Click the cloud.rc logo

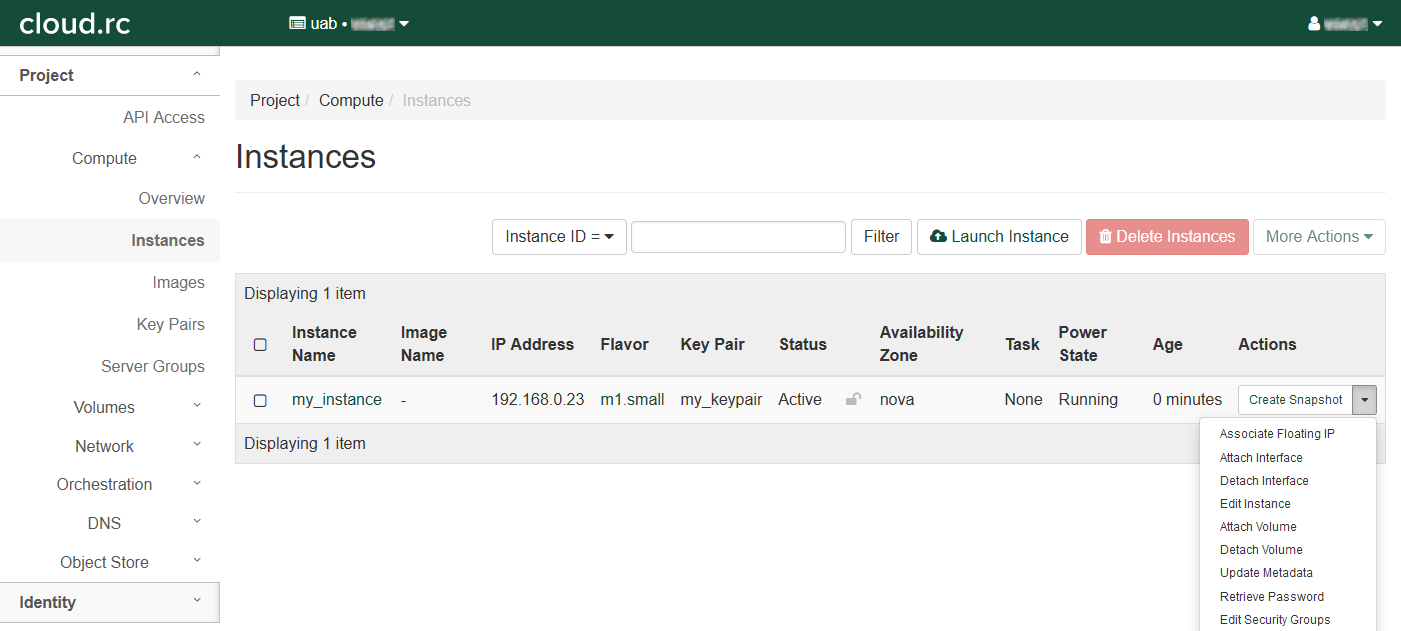point(75,23)
